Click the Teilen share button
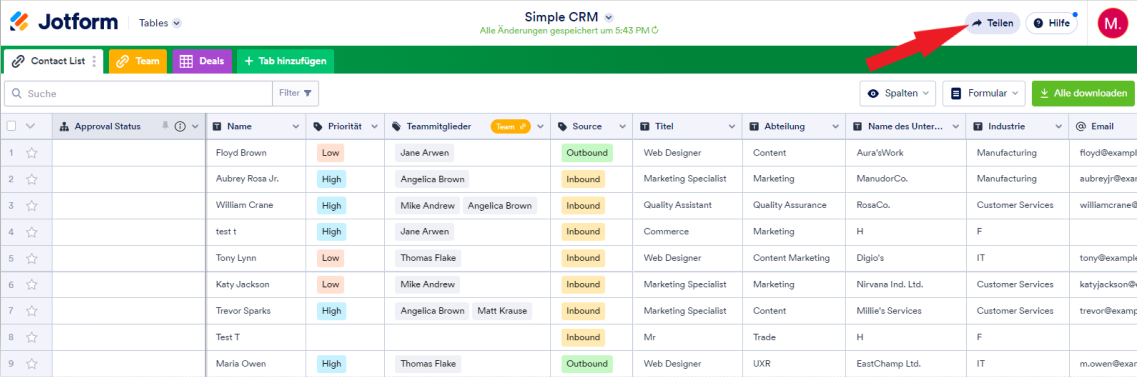Image resolution: width=1137 pixels, height=377 pixels. pos(992,23)
